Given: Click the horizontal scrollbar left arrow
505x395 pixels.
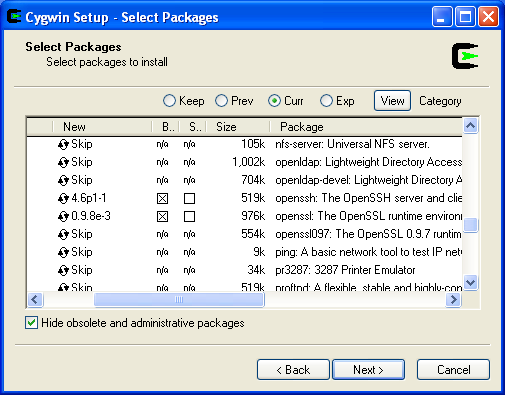Looking at the screenshot, I should point(35,300).
